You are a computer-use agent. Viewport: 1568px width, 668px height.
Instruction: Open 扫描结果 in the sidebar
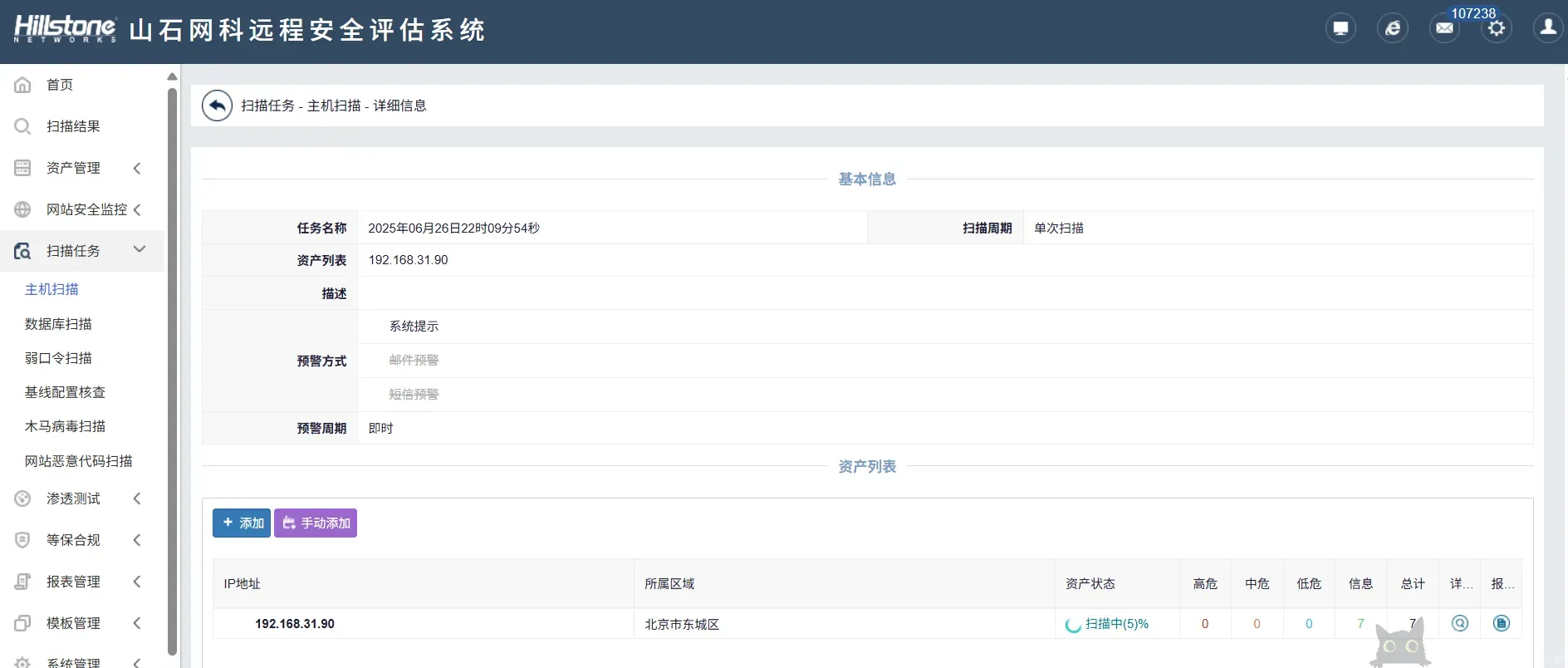click(73, 126)
